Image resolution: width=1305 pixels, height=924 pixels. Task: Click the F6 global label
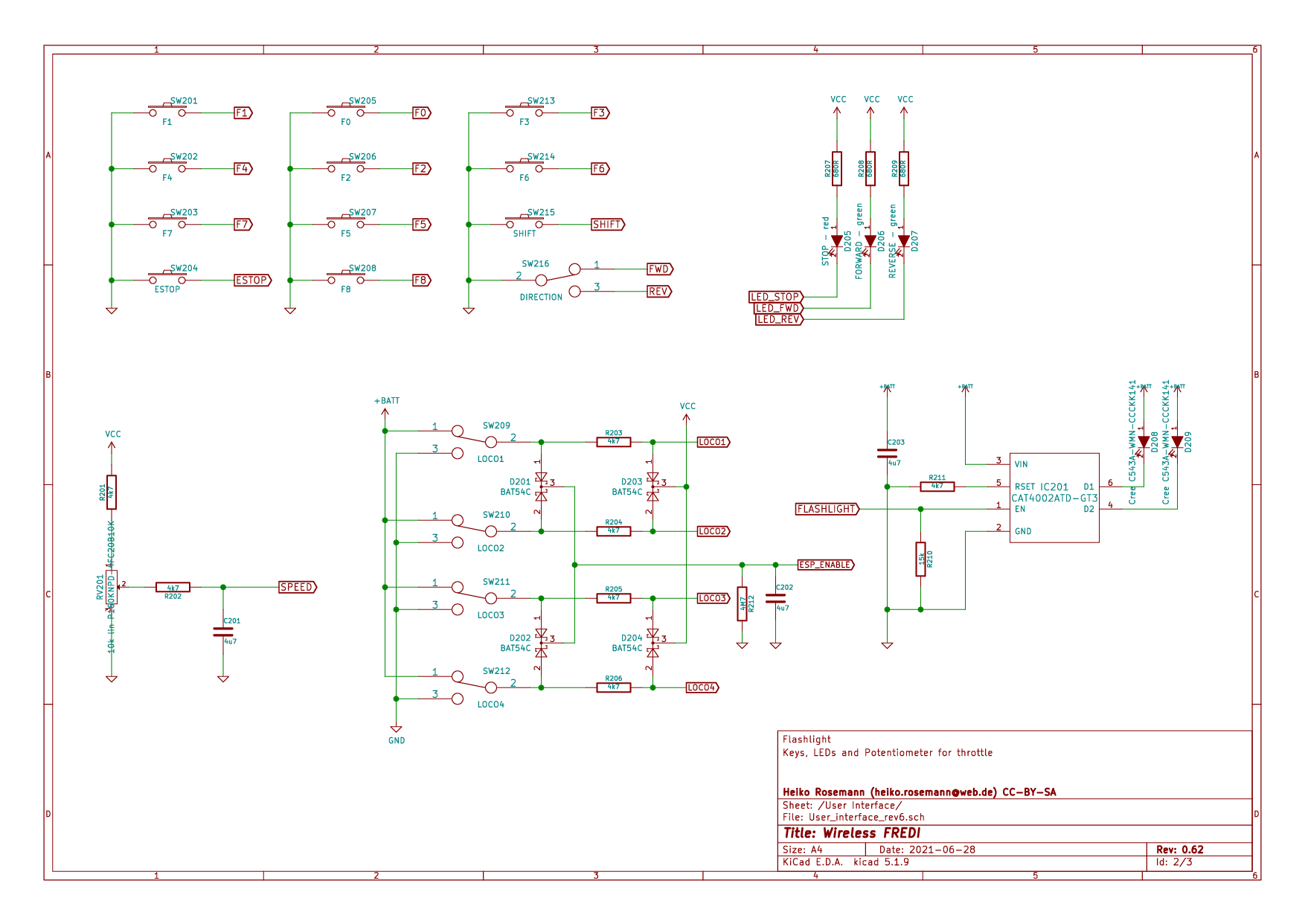click(x=600, y=169)
